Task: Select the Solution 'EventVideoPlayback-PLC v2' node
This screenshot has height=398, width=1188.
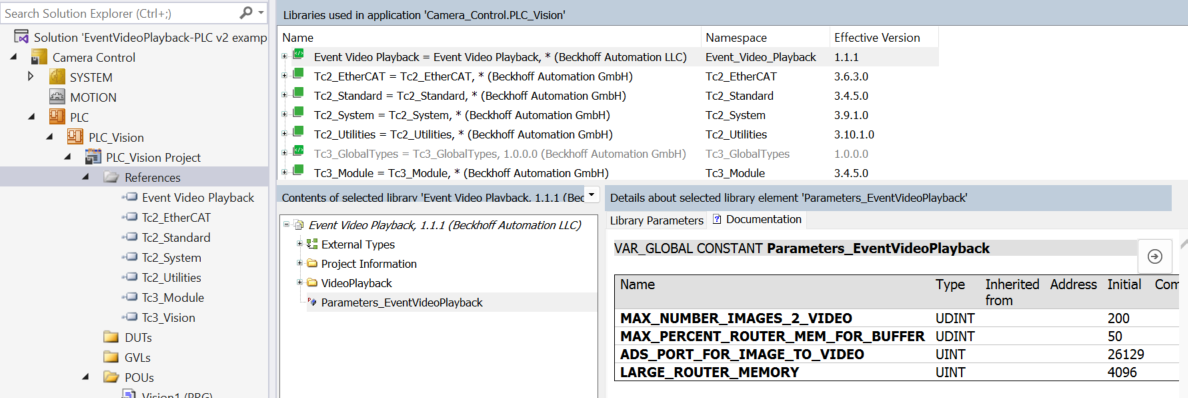Action: pyautogui.click(x=150, y=37)
